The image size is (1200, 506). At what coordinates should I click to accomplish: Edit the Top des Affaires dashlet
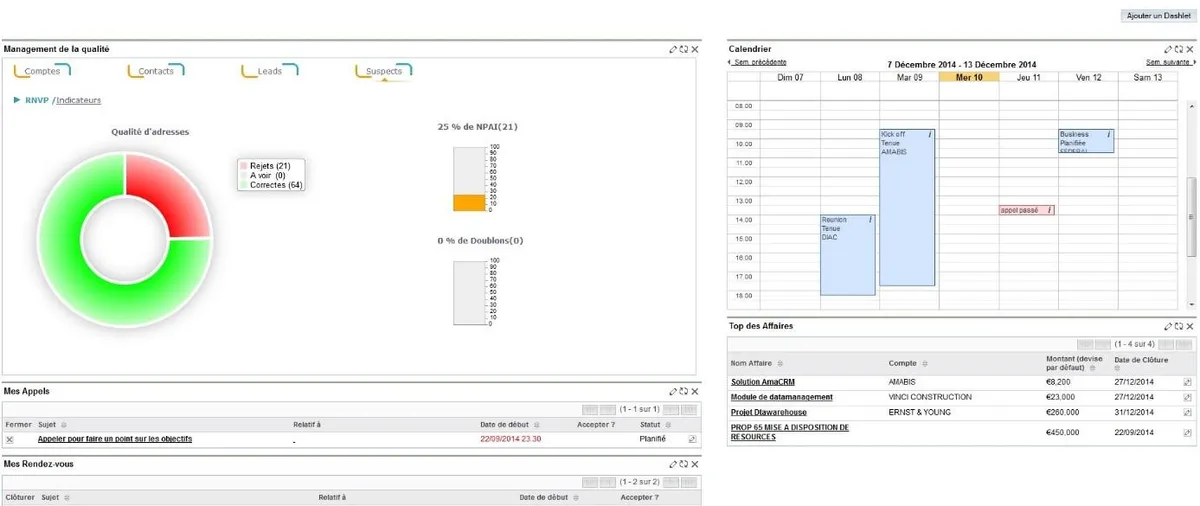tap(1167, 326)
